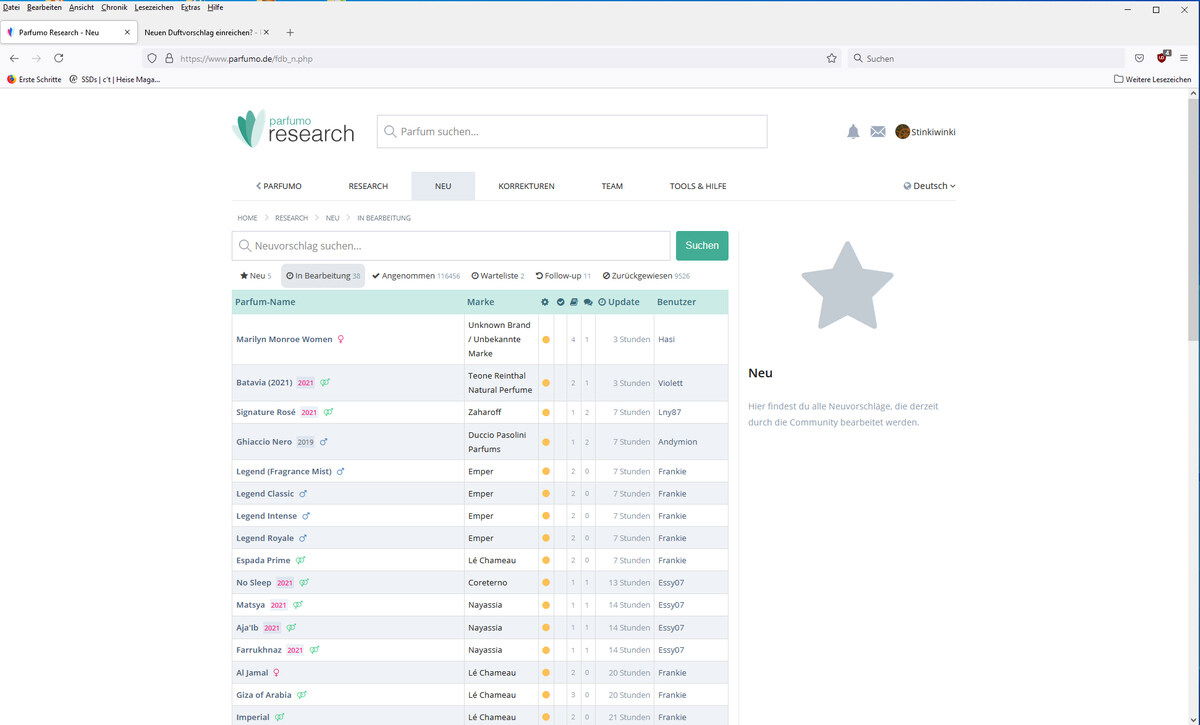Click the checkmark column header icon
The width and height of the screenshot is (1200, 725).
pos(560,302)
